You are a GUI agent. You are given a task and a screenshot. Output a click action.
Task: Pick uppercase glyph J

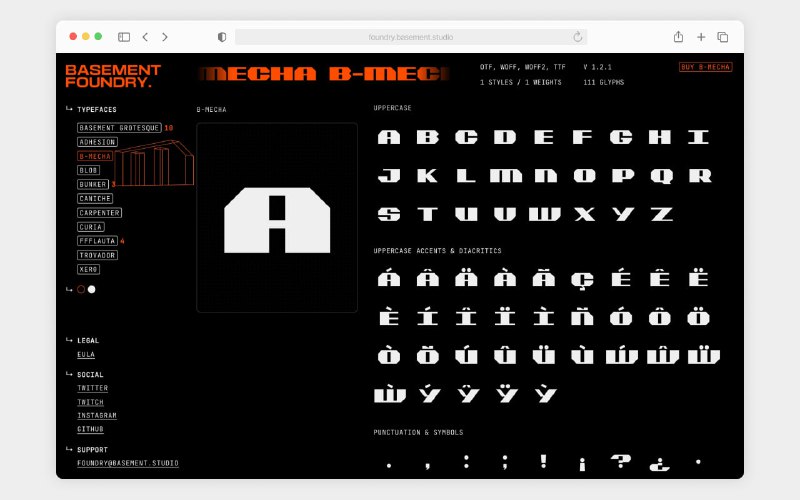point(389,176)
